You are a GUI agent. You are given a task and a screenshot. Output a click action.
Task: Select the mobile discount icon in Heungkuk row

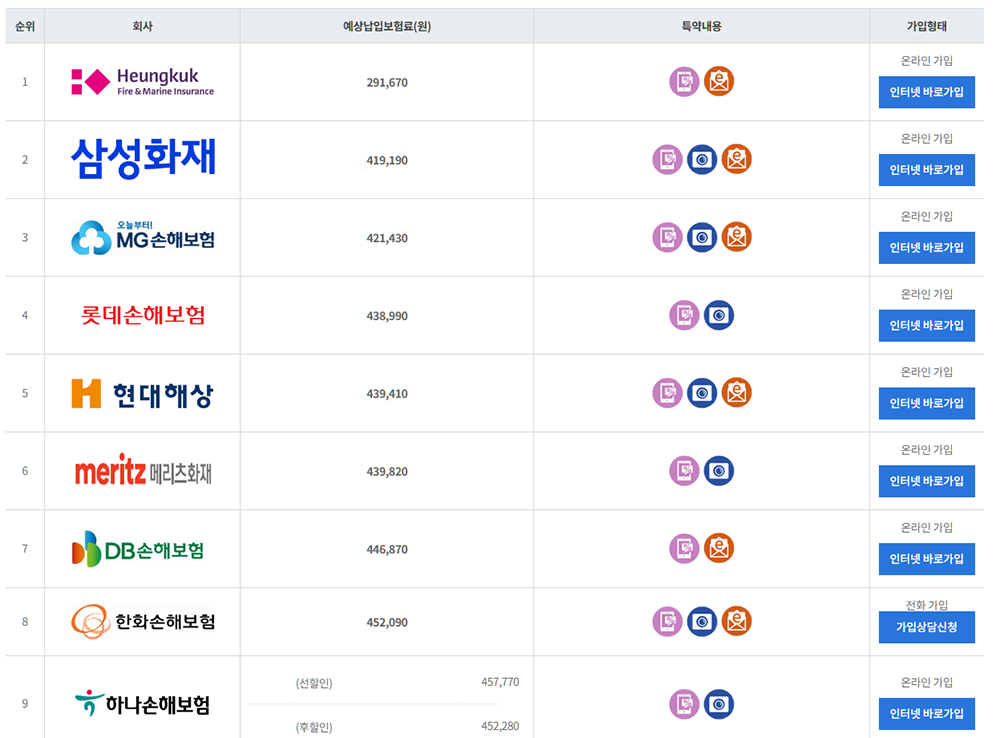click(684, 82)
